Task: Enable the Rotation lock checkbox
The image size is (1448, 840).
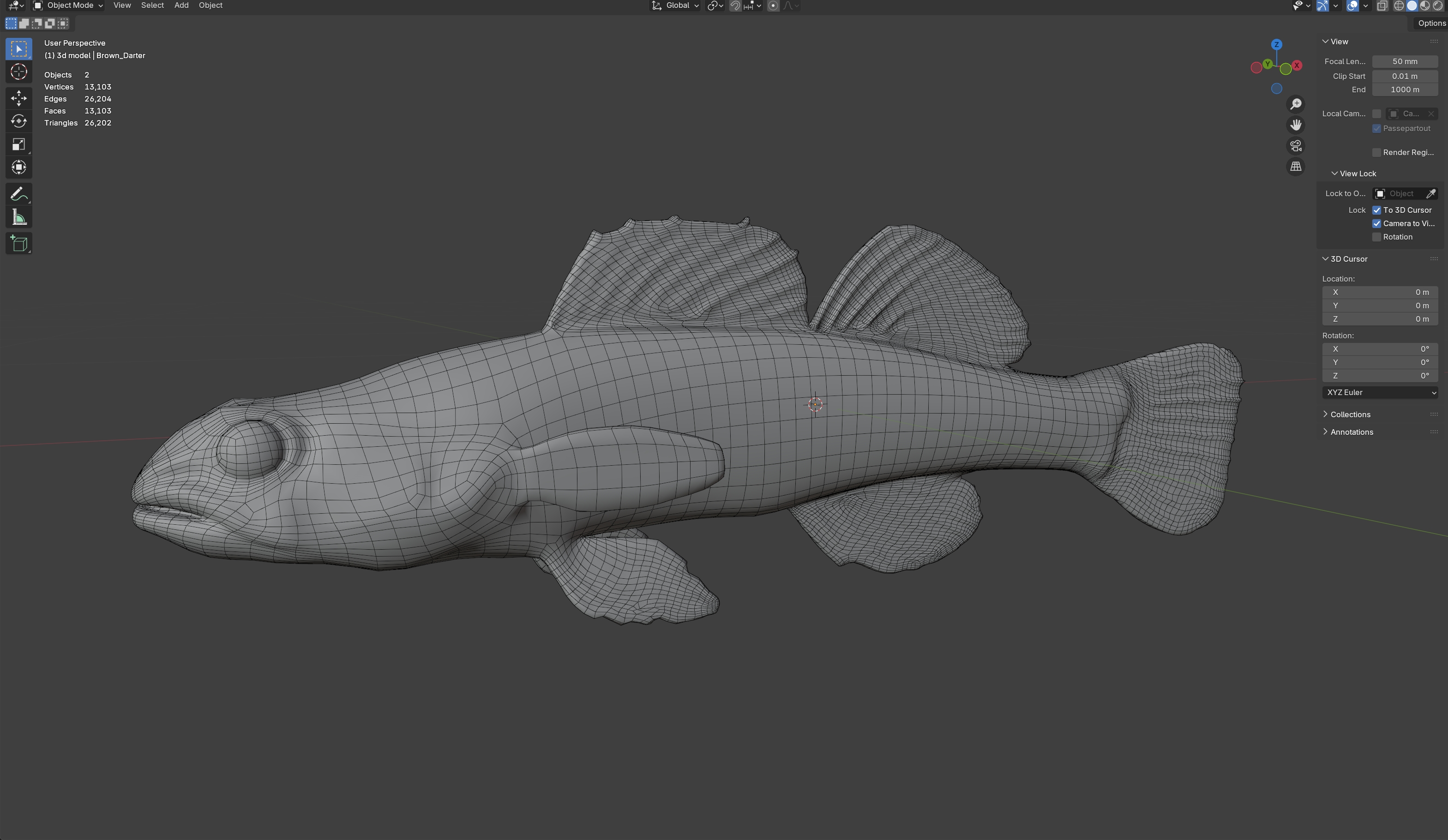Action: click(x=1377, y=237)
